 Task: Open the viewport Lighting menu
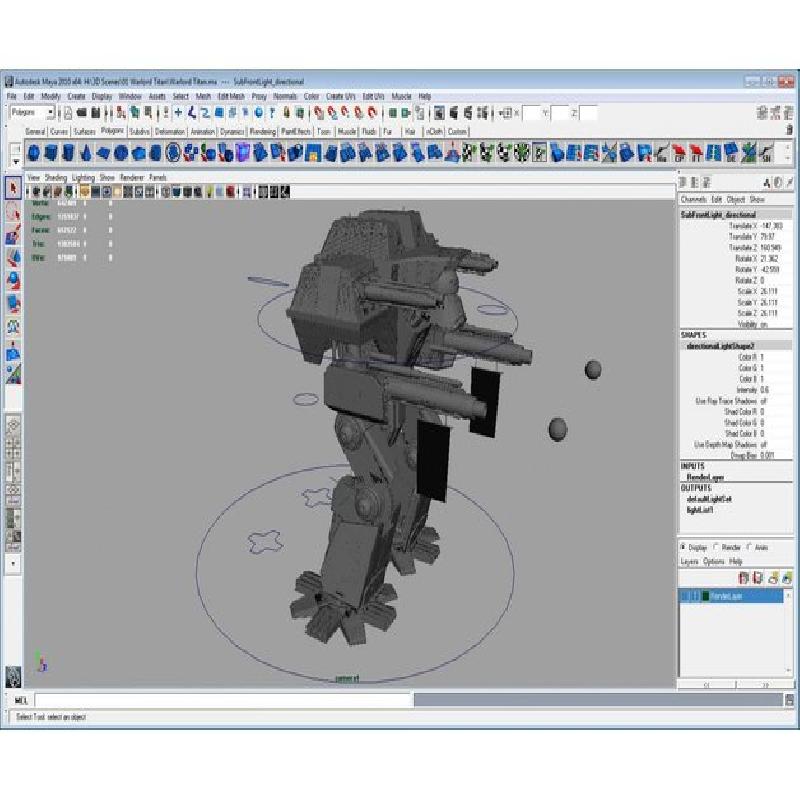pyautogui.click(x=83, y=178)
